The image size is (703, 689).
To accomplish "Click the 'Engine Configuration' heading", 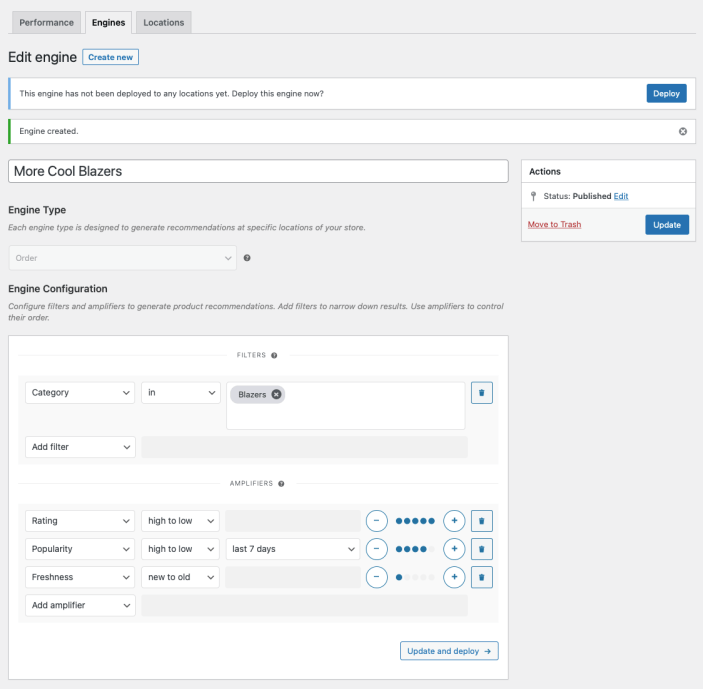I will pyautogui.click(x=58, y=289).
